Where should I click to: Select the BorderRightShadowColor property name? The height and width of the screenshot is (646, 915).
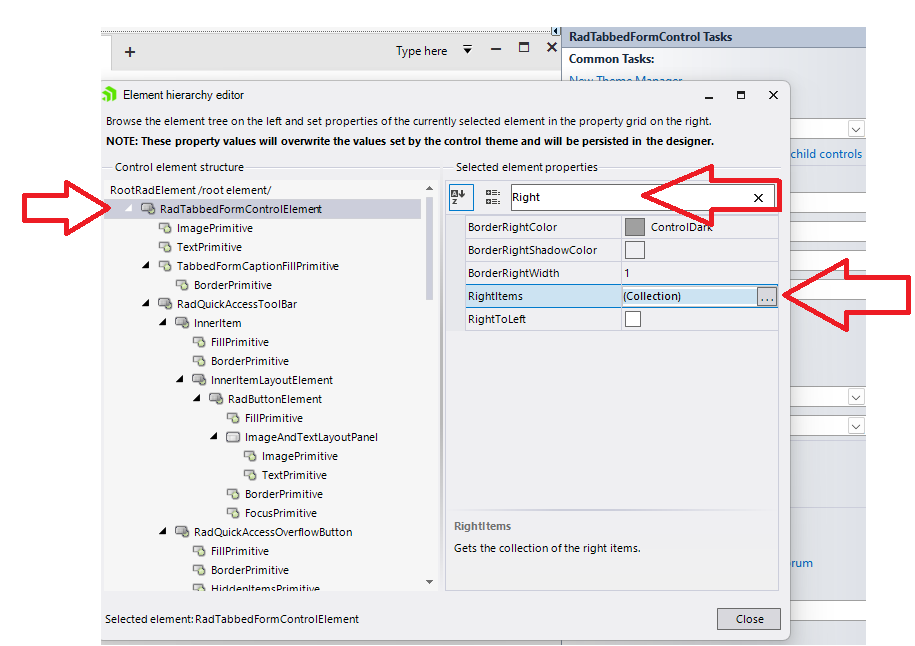point(532,250)
